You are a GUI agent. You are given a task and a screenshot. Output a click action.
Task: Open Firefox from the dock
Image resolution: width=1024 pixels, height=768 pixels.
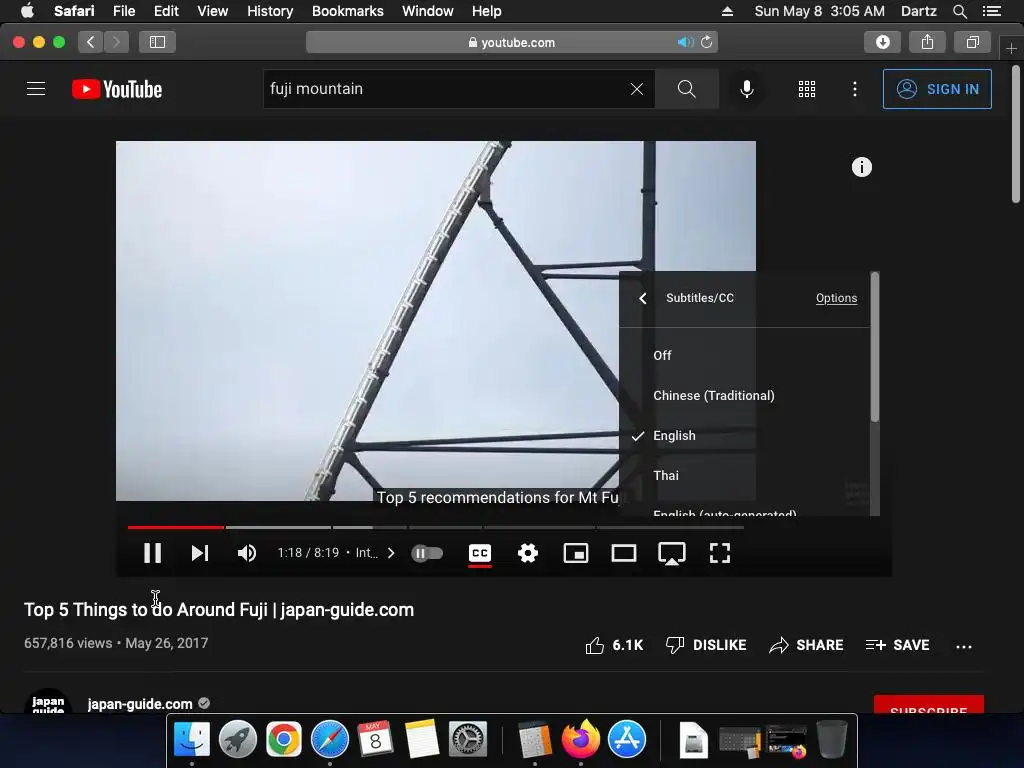(581, 739)
